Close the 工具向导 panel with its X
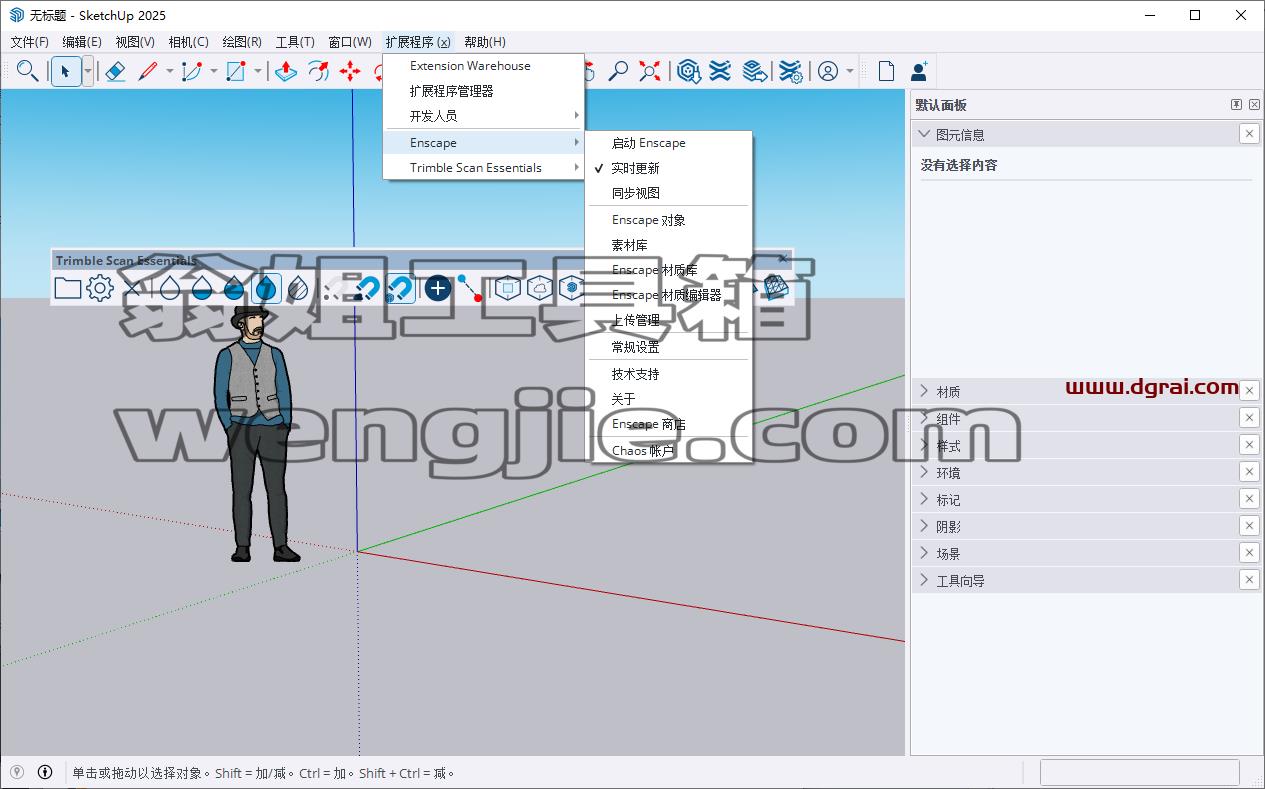The image size is (1265, 789). click(1249, 579)
